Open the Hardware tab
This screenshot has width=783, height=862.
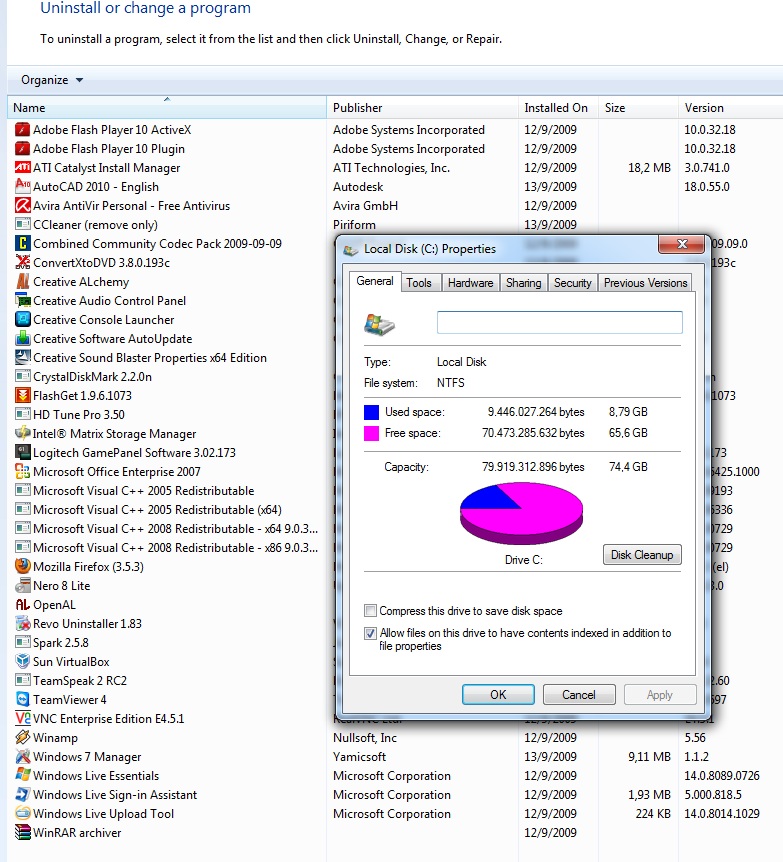(471, 283)
